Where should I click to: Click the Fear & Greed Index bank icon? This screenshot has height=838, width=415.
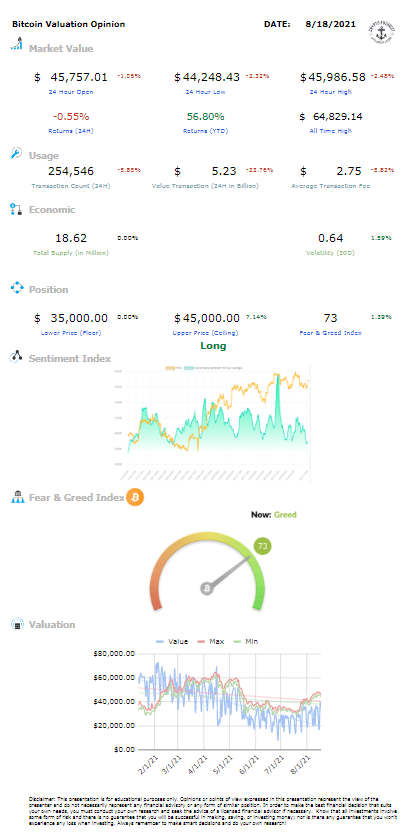(18, 498)
